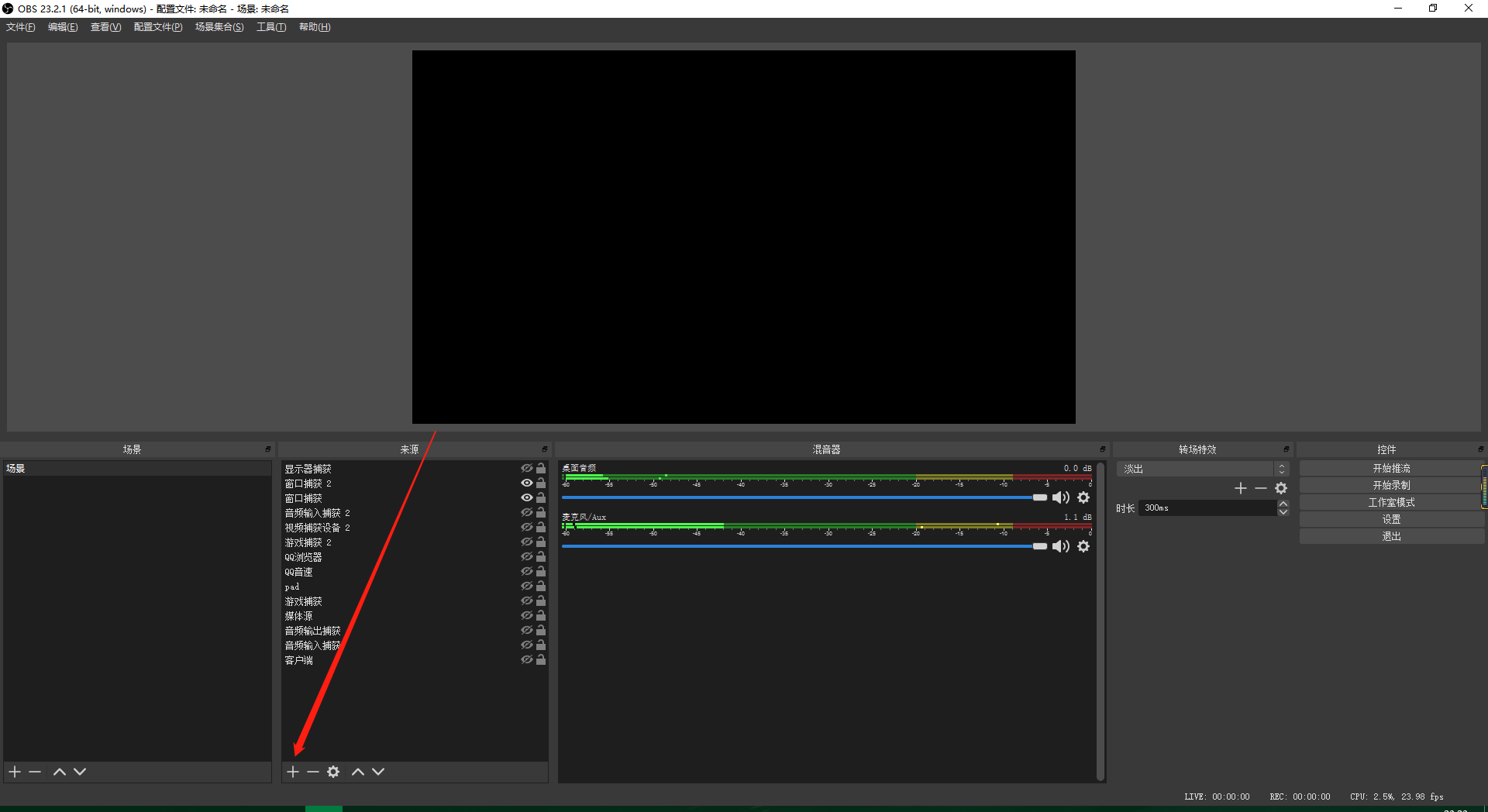Open the 文件(F) menu

21,27
